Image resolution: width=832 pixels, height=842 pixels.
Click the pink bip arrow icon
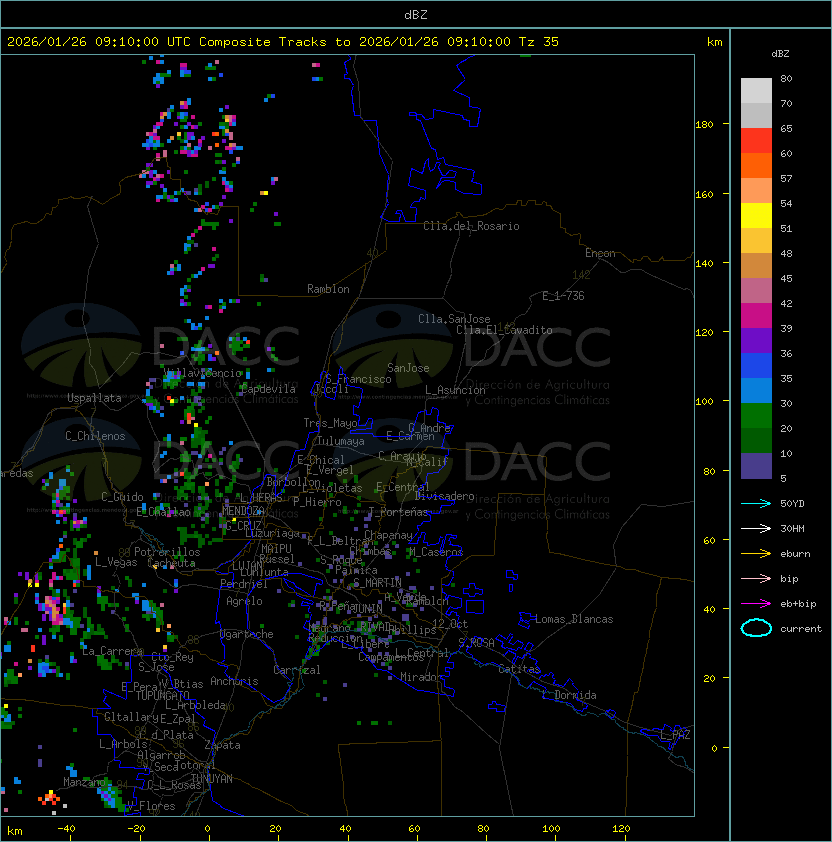[757, 578]
